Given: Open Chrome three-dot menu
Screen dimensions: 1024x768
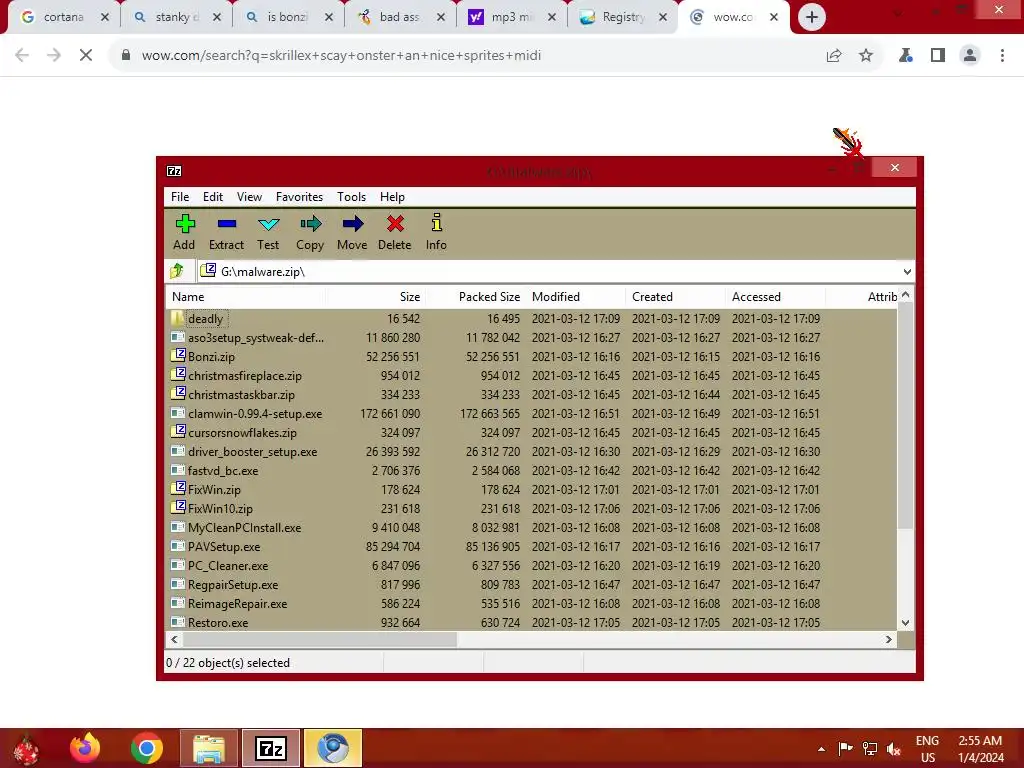Looking at the screenshot, I should (1002, 56).
